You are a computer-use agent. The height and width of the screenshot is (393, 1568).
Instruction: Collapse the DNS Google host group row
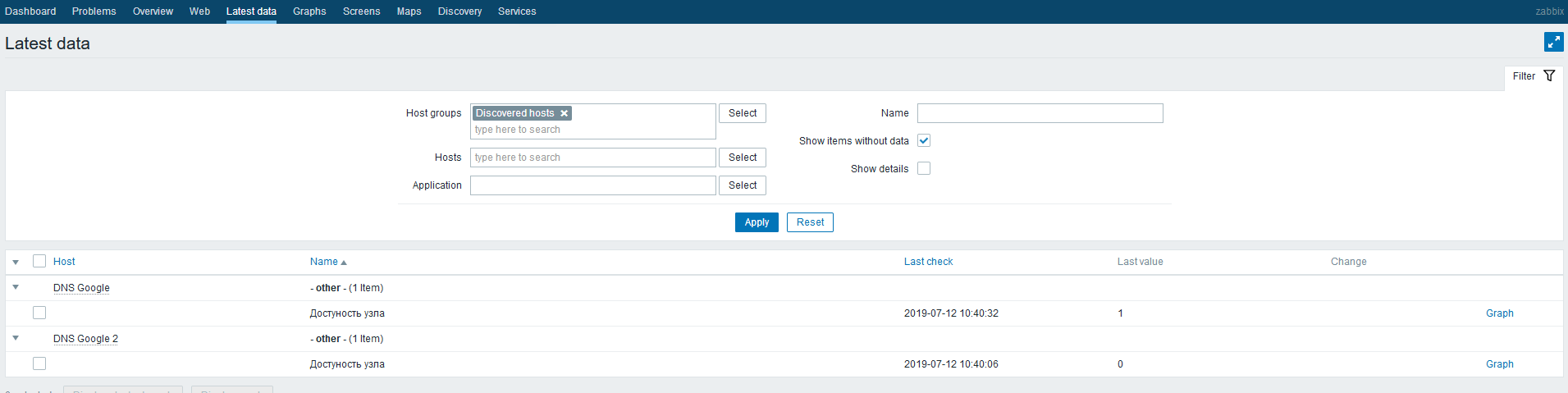[x=16, y=287]
